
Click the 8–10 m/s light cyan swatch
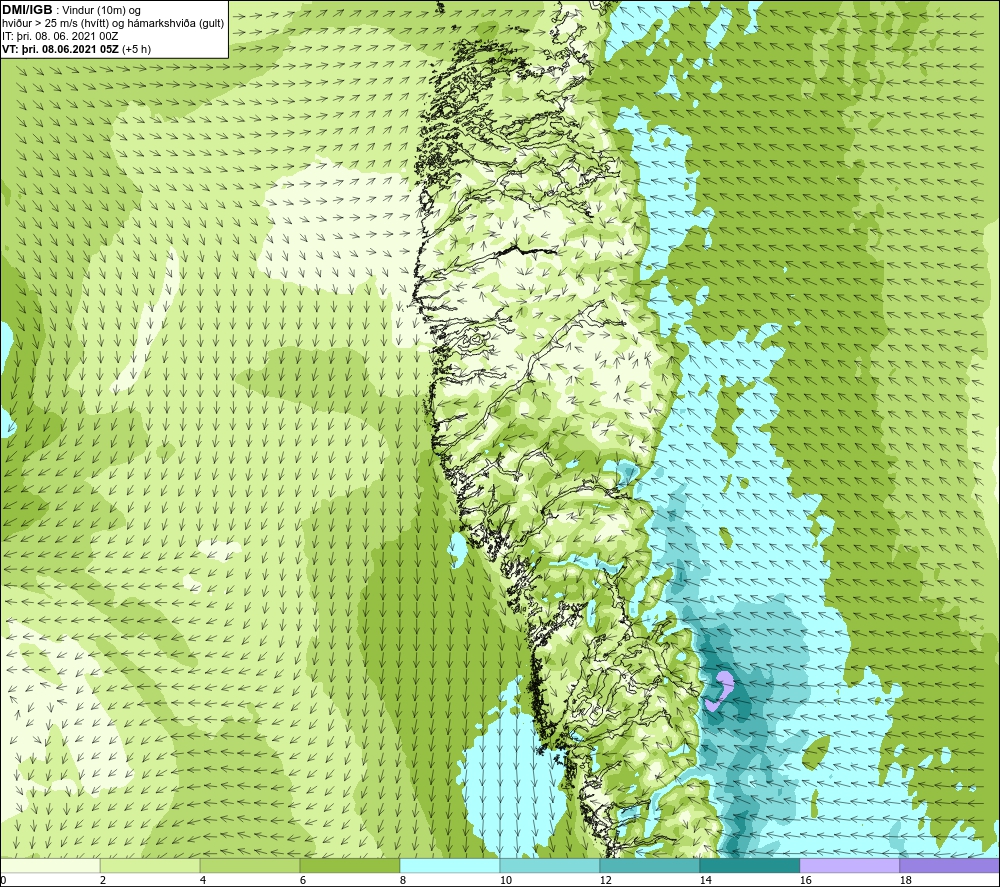[x=450, y=865]
